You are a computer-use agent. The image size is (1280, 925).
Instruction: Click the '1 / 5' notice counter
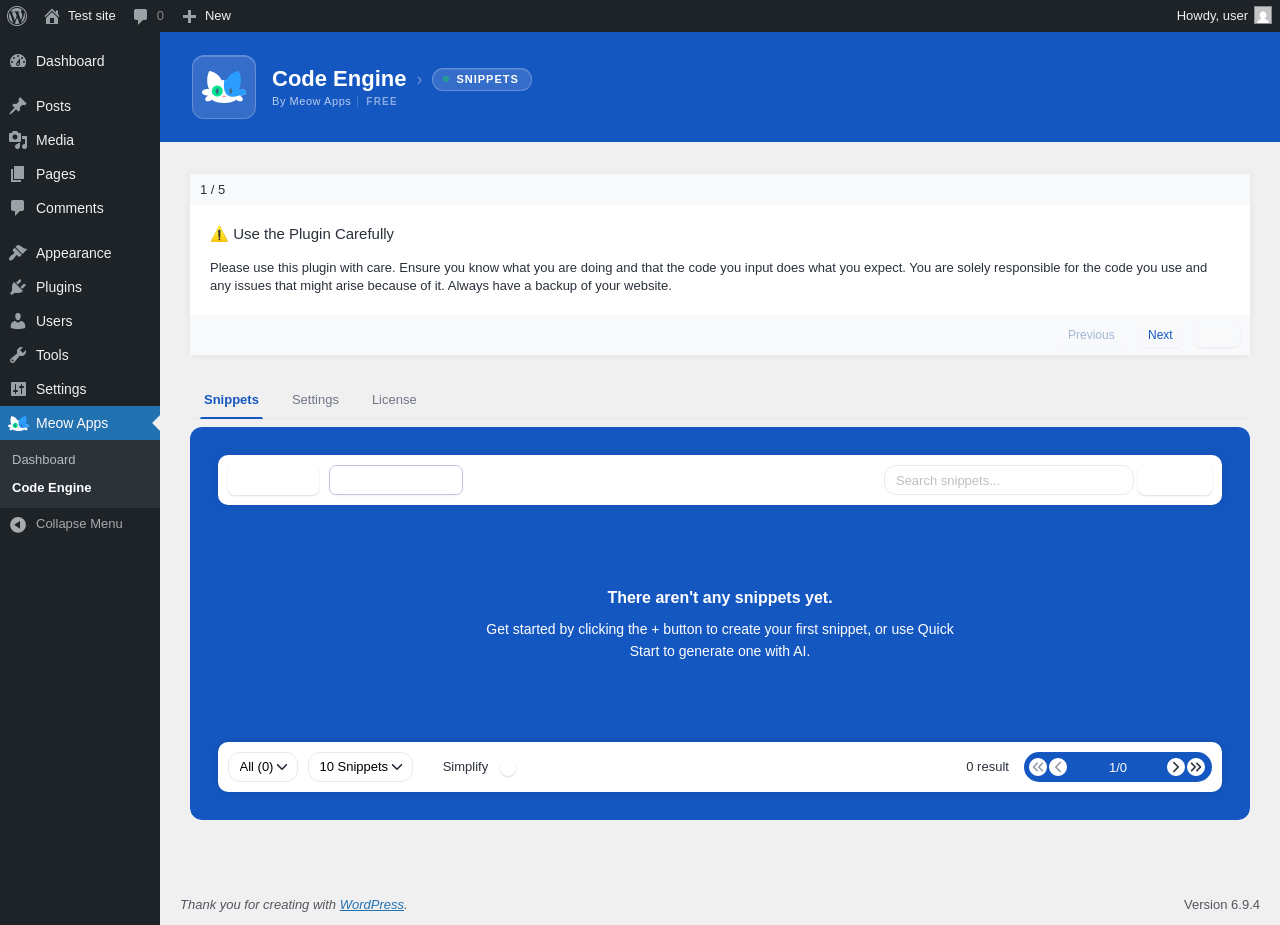(x=212, y=190)
